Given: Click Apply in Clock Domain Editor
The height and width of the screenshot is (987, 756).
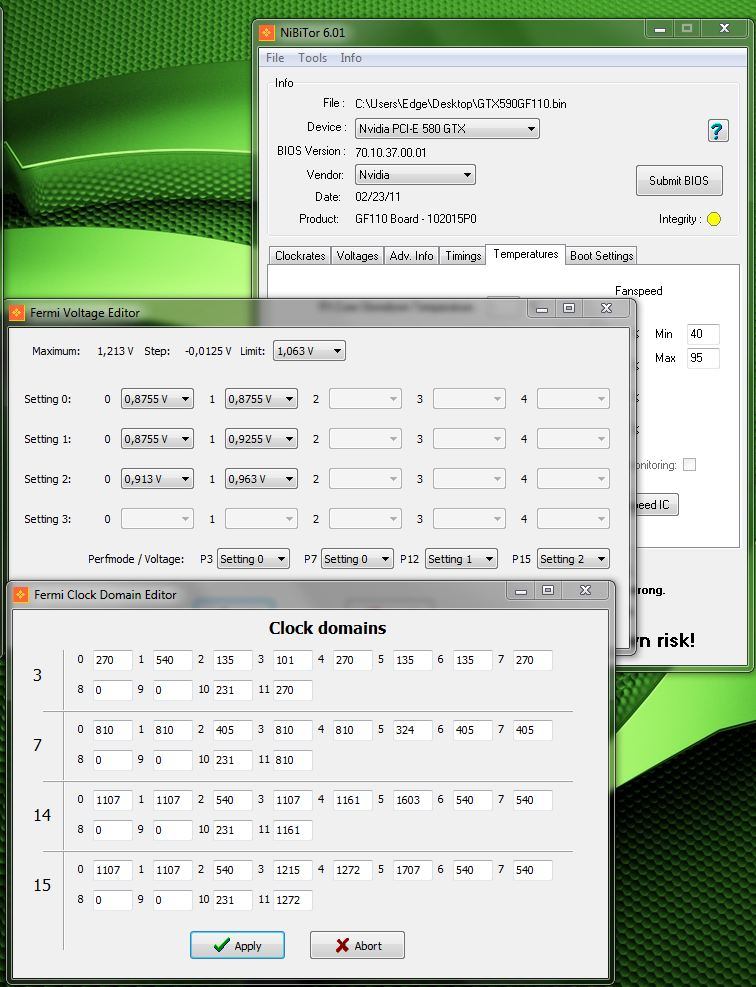Looking at the screenshot, I should coord(237,945).
